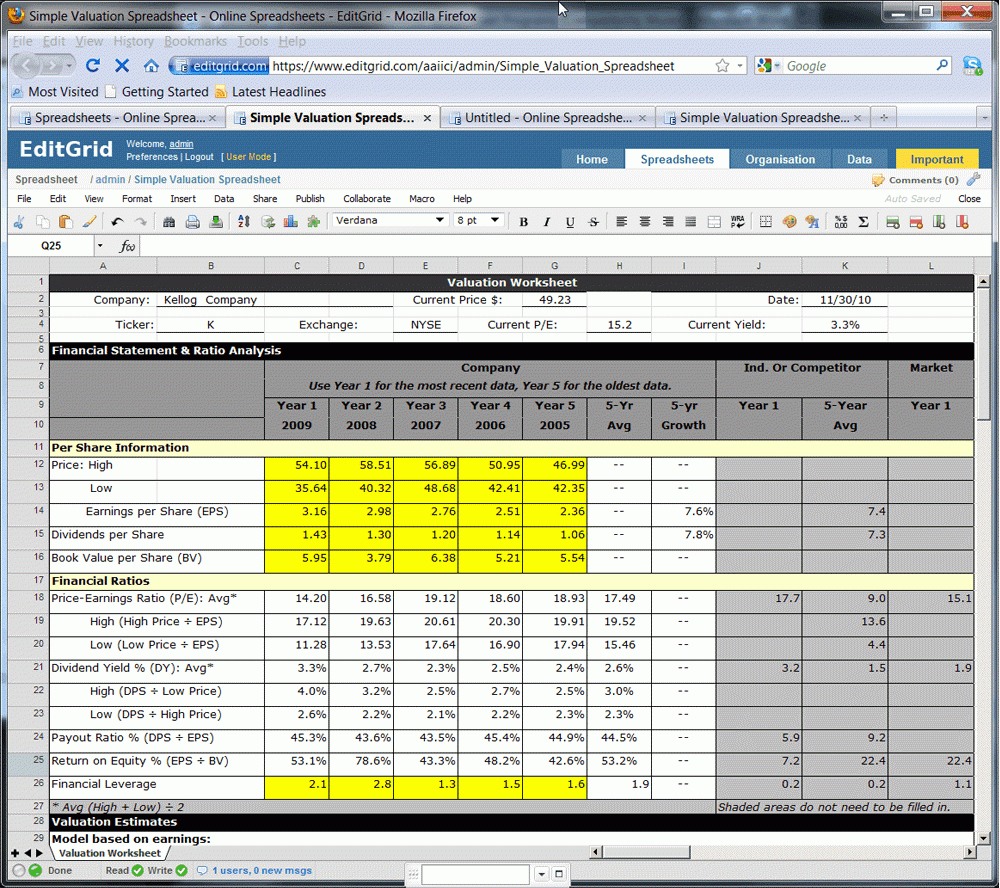The width and height of the screenshot is (1000, 888).
Task: Open the cell borders icon
Action: 766,222
